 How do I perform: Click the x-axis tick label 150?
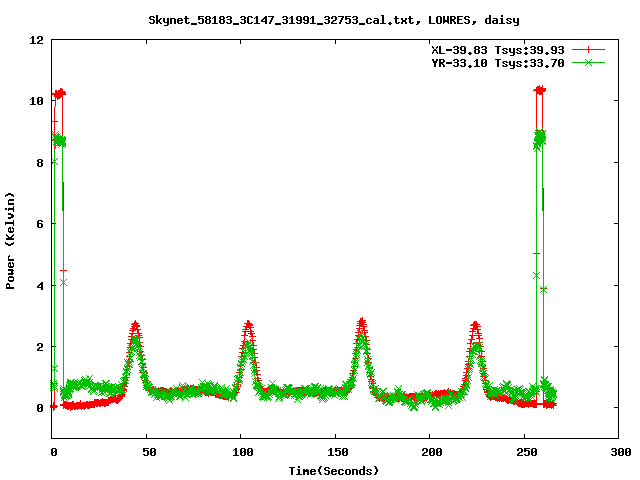337,452
